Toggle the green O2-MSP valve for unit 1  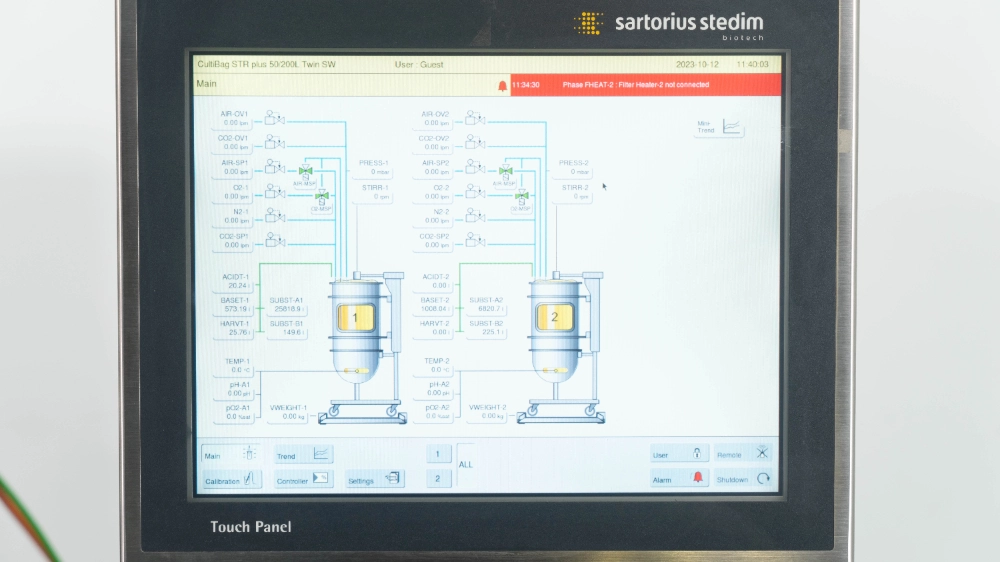[321, 196]
